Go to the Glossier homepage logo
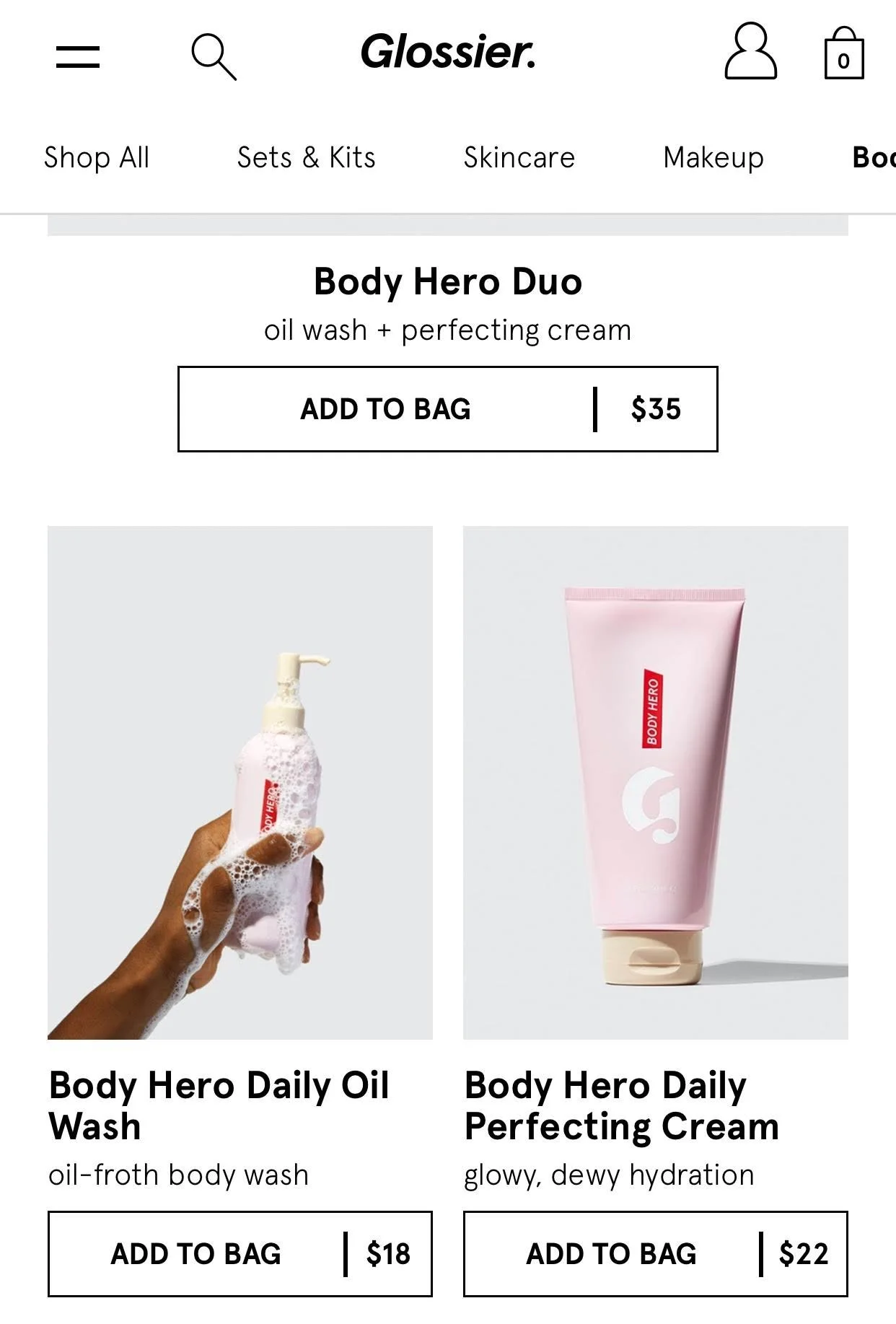896x1324 pixels. coord(448,52)
